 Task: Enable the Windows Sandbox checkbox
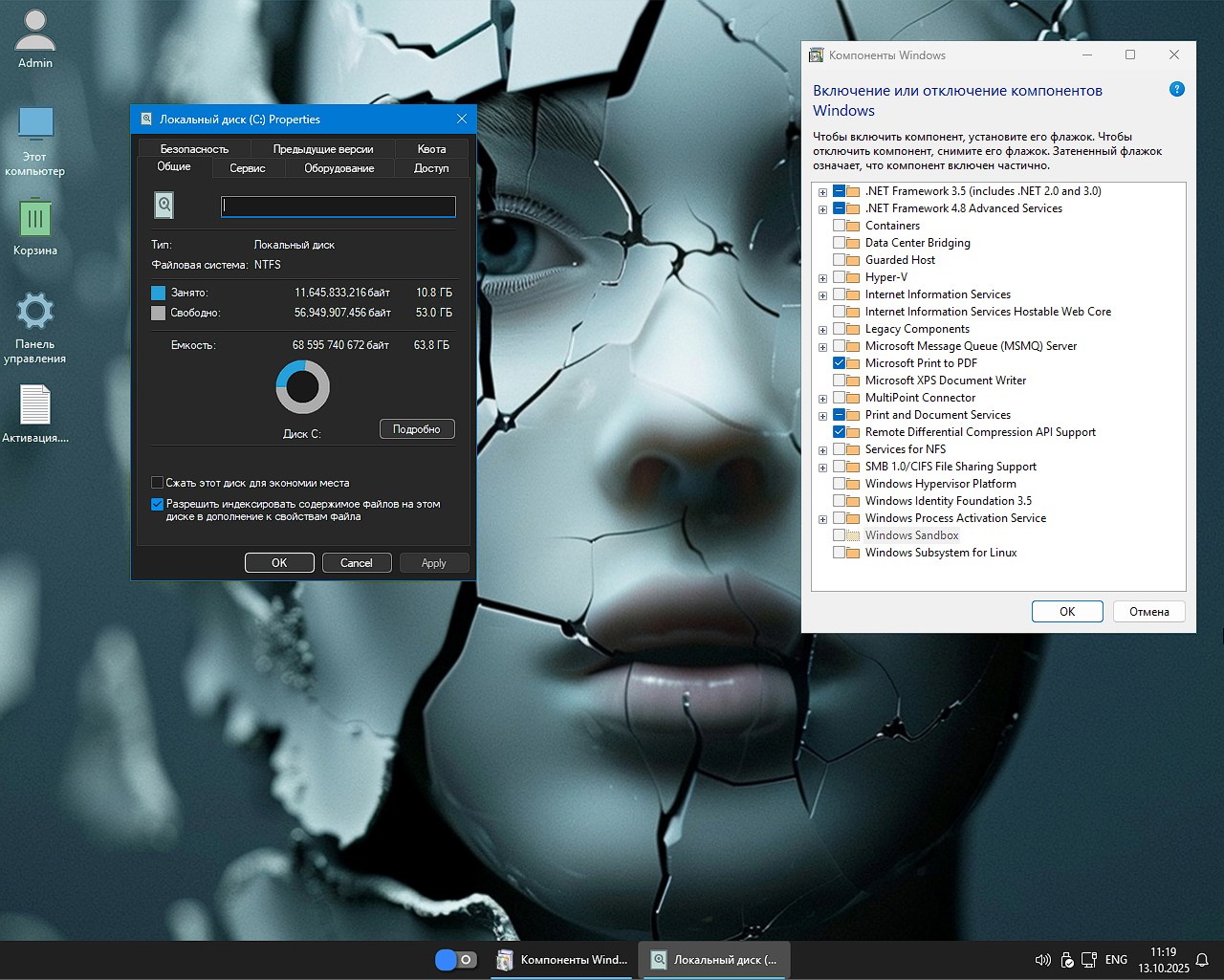click(840, 535)
